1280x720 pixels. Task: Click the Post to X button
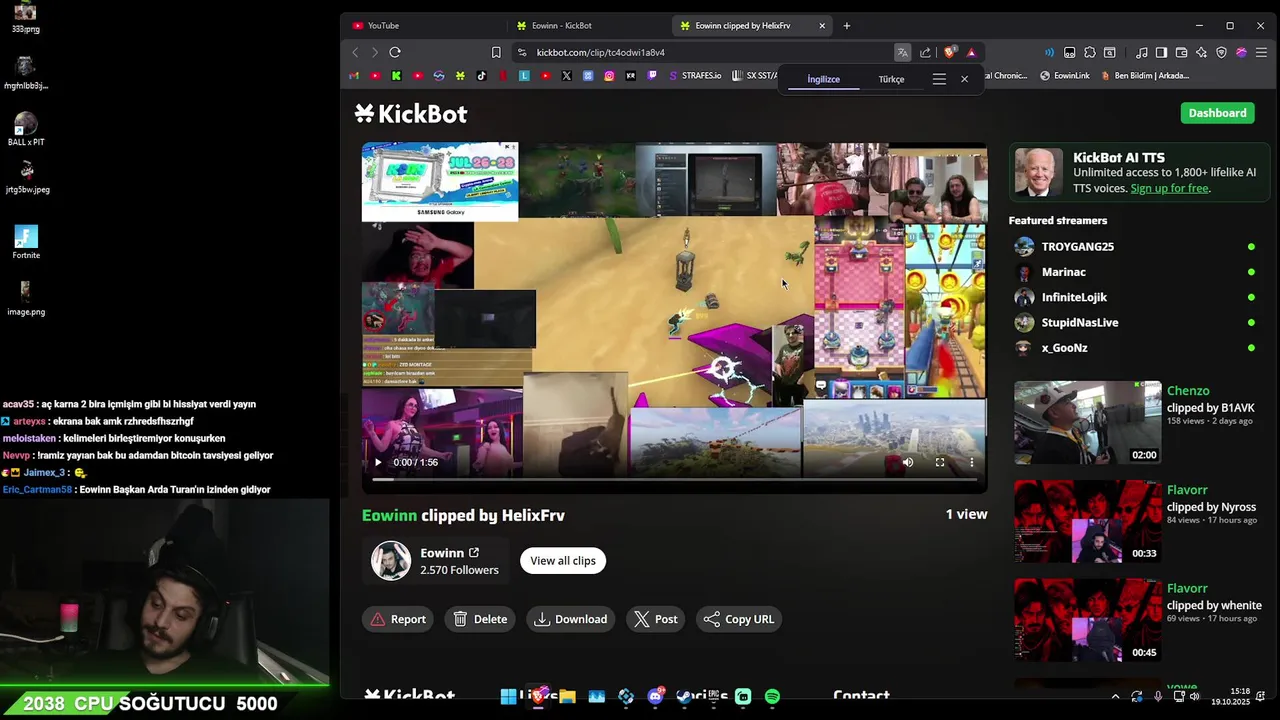pos(657,619)
